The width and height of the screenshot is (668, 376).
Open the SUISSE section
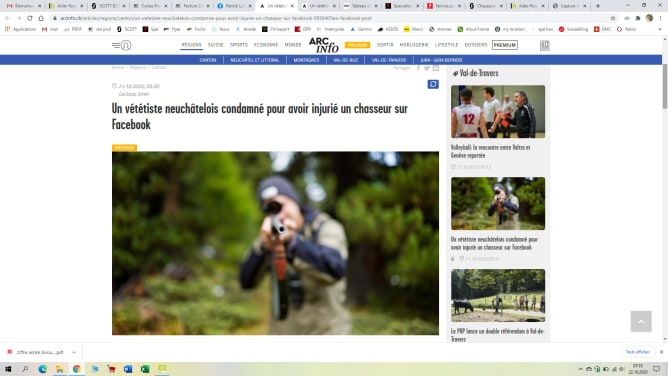pos(216,45)
